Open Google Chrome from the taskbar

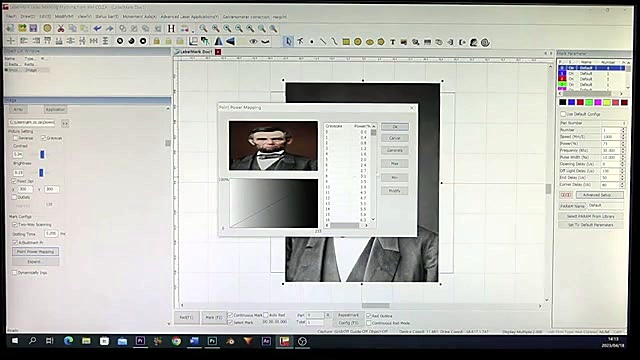[x=176, y=341]
